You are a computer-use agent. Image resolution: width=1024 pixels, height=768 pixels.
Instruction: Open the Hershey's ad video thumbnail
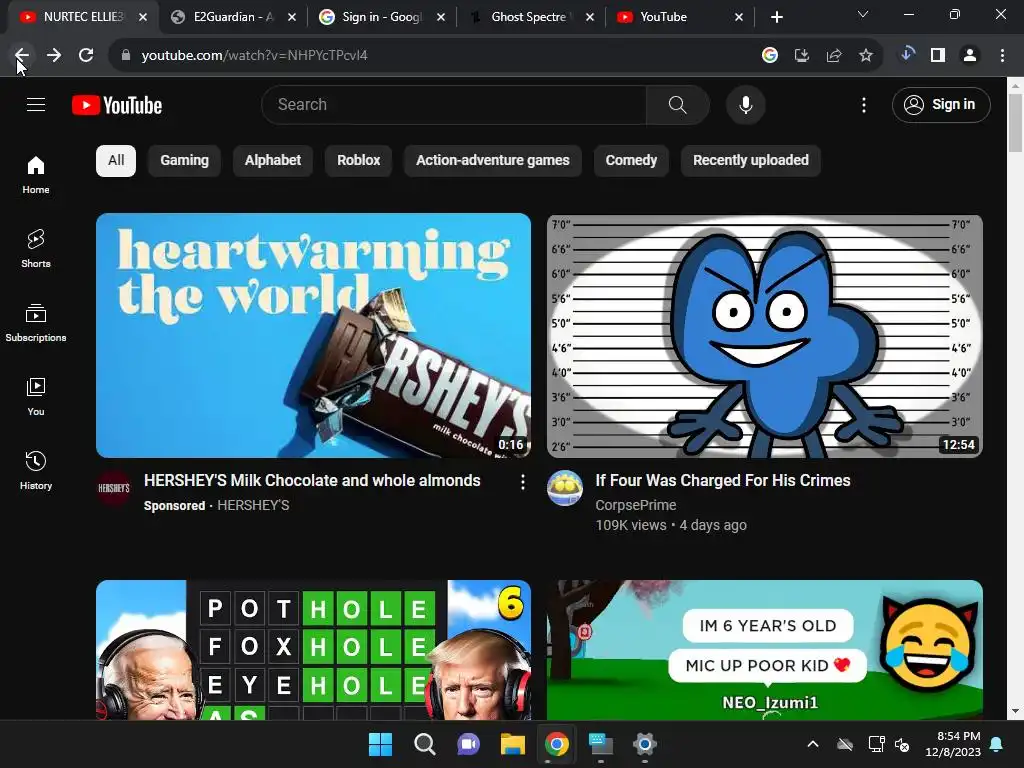click(313, 335)
